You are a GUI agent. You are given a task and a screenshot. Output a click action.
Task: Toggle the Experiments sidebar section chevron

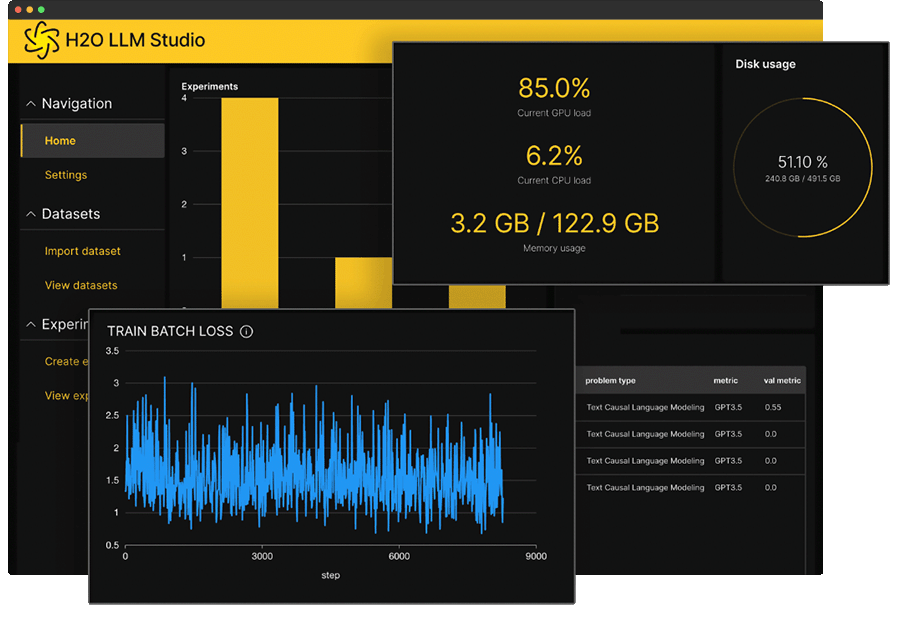click(31, 324)
